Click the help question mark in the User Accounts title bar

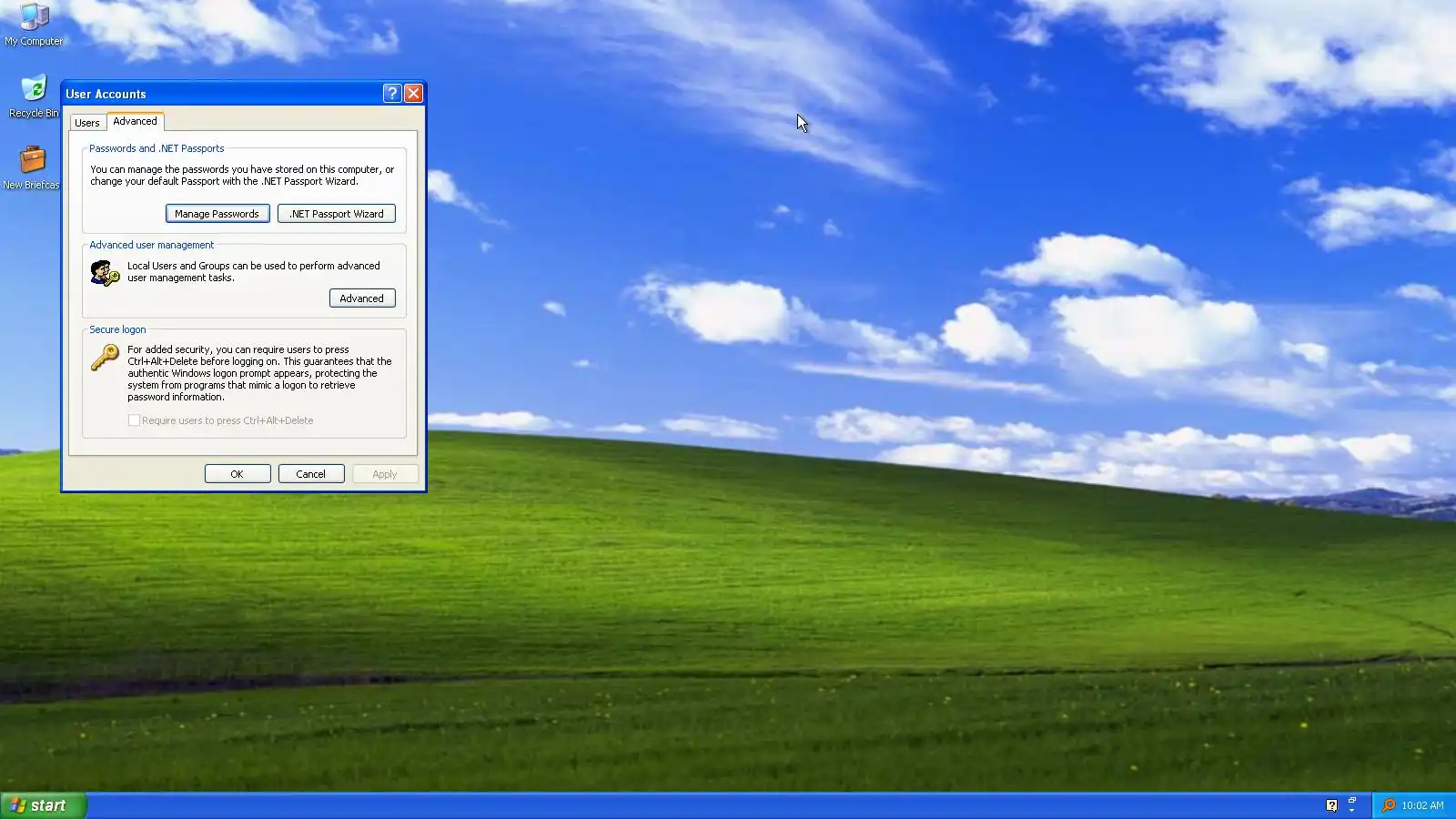(x=392, y=94)
